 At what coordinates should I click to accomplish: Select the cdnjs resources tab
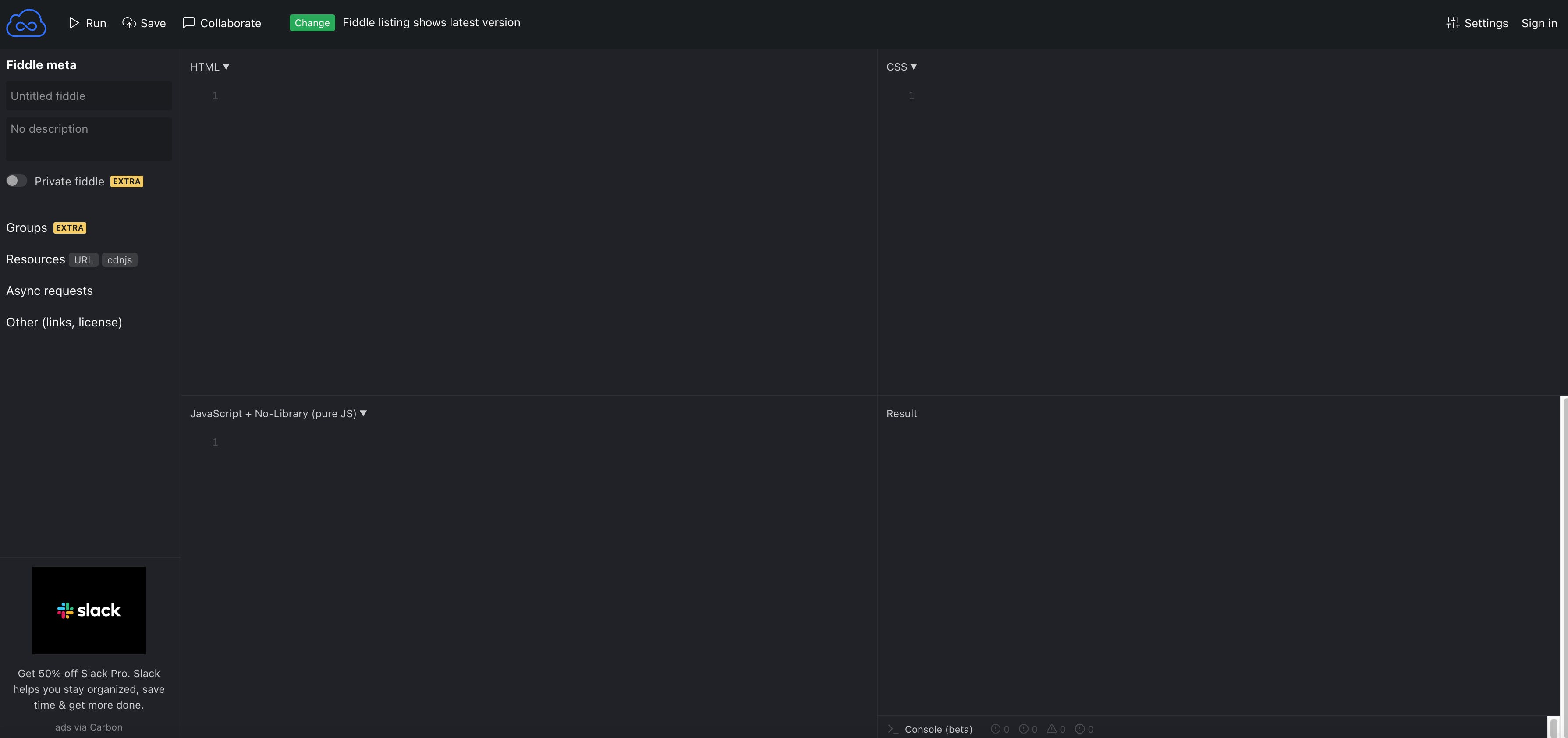pyautogui.click(x=119, y=260)
